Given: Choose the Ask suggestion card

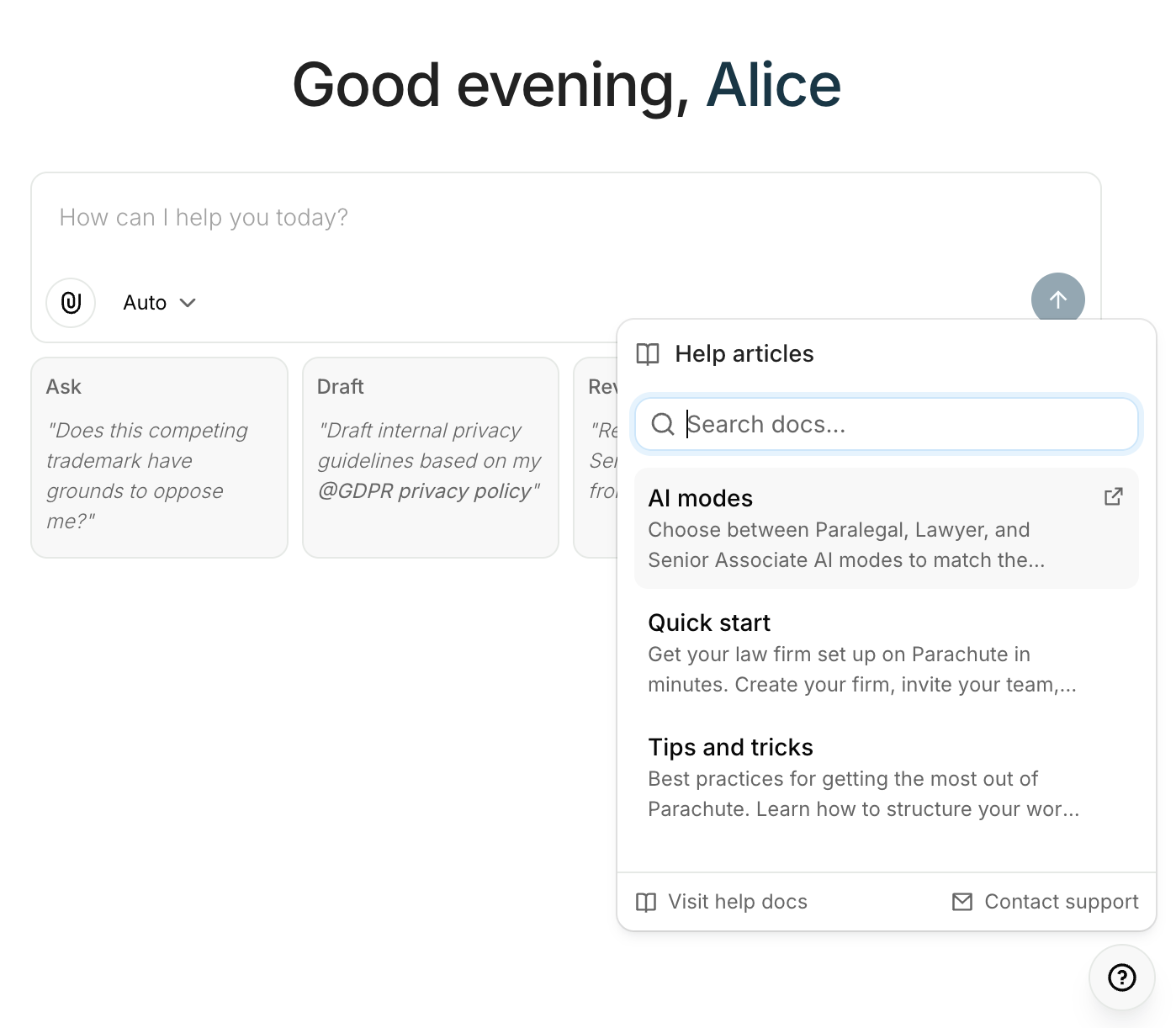Looking at the screenshot, I should coord(159,458).
